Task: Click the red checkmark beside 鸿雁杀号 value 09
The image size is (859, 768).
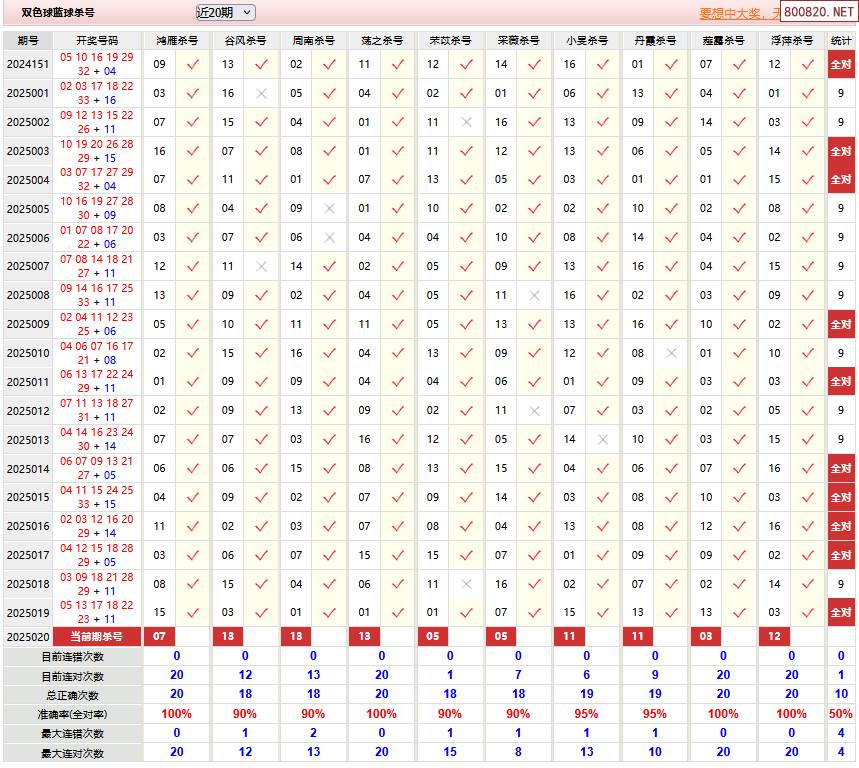Action: click(x=192, y=63)
